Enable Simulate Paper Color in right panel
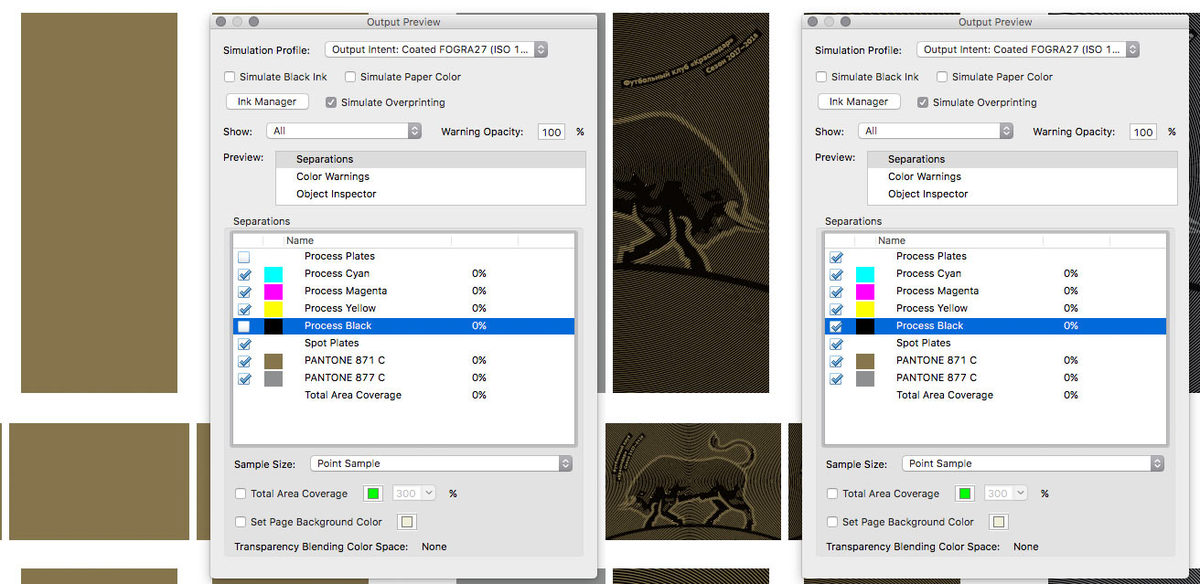This screenshot has width=1200, height=584. coord(942,77)
